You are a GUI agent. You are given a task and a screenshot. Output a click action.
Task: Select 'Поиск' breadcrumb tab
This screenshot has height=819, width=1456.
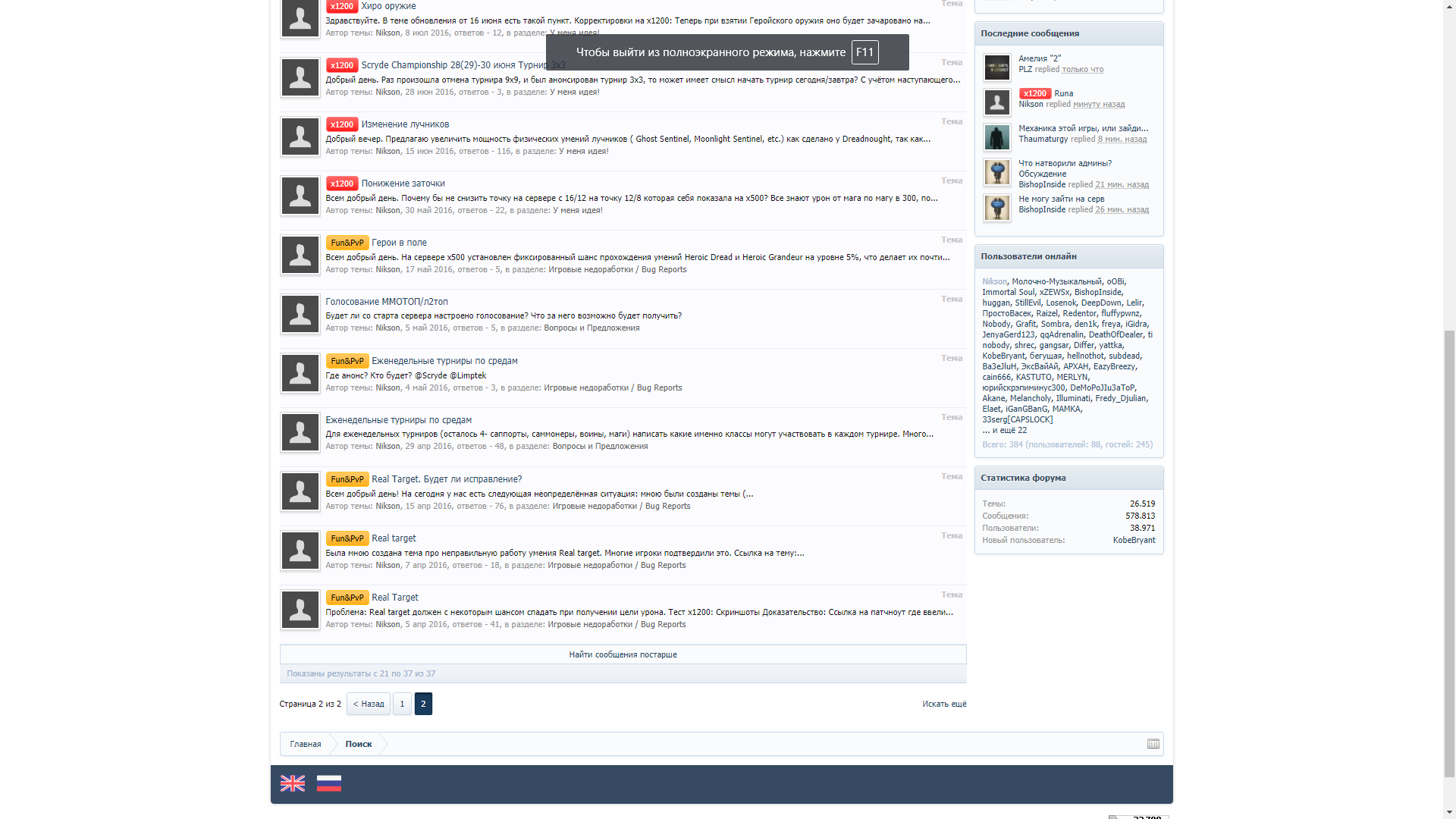(x=359, y=744)
